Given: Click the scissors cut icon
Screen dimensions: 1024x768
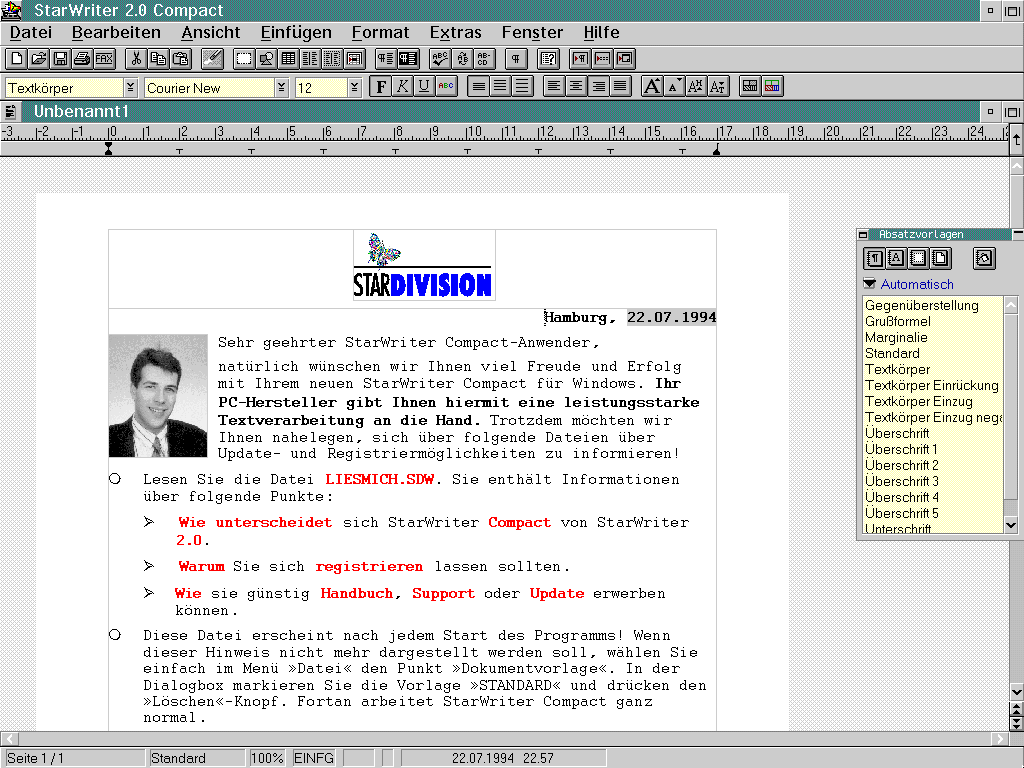Looking at the screenshot, I should point(136,59).
